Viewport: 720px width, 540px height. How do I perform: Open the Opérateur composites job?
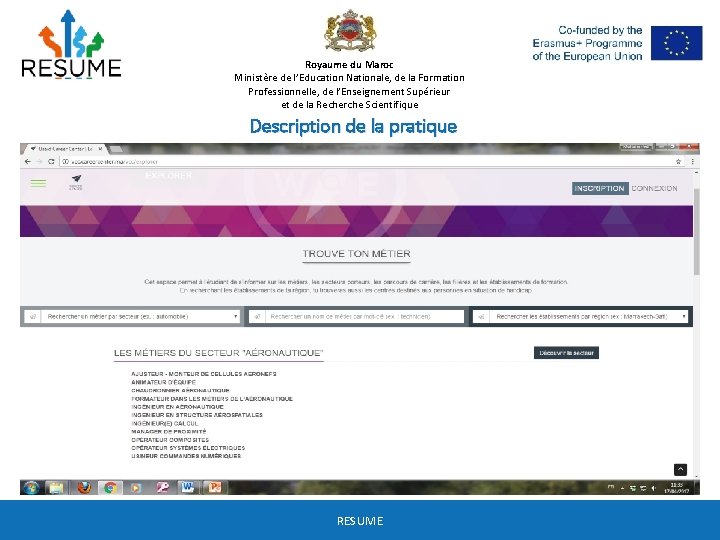(x=170, y=440)
